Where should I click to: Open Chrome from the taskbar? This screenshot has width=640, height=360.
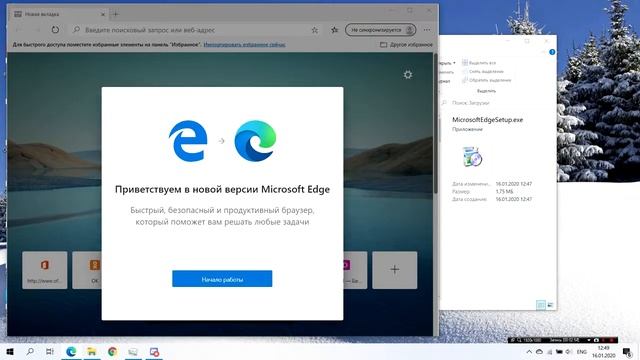point(112,351)
